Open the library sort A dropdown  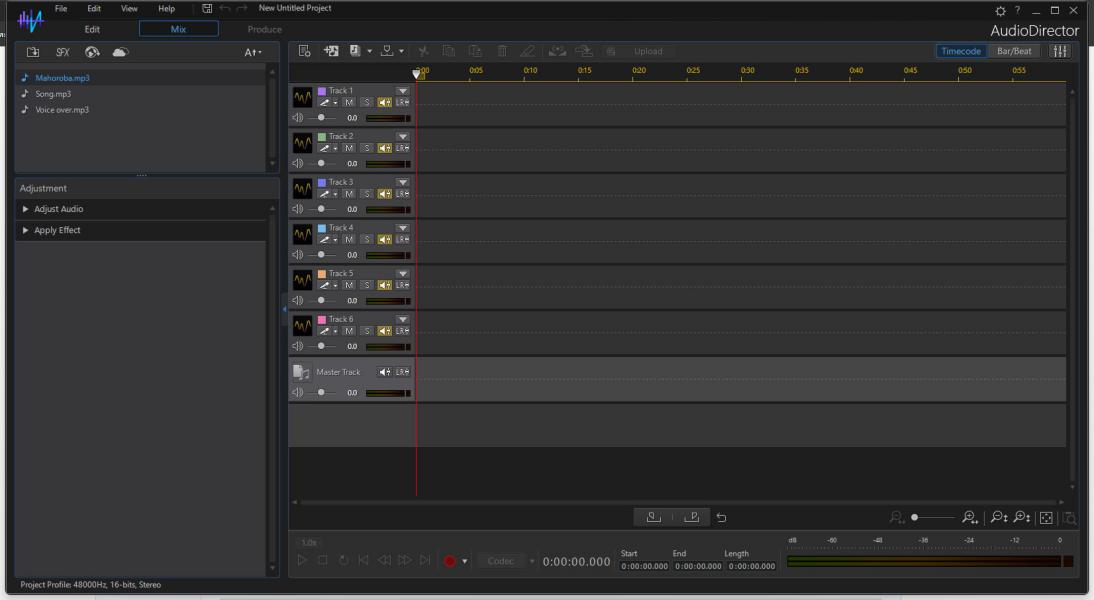(253, 52)
